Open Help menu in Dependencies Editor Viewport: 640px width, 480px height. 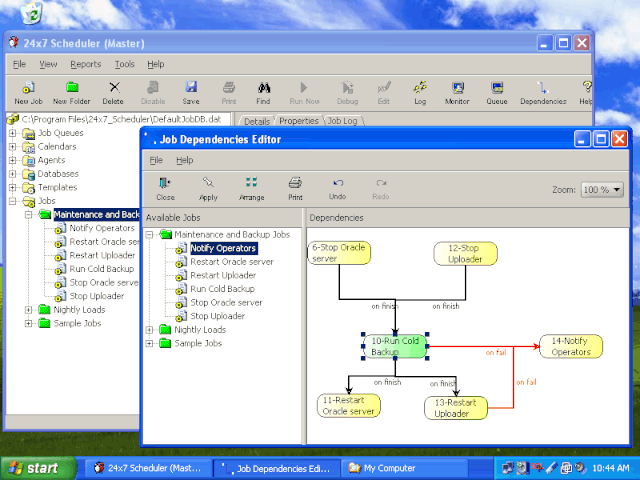[184, 160]
